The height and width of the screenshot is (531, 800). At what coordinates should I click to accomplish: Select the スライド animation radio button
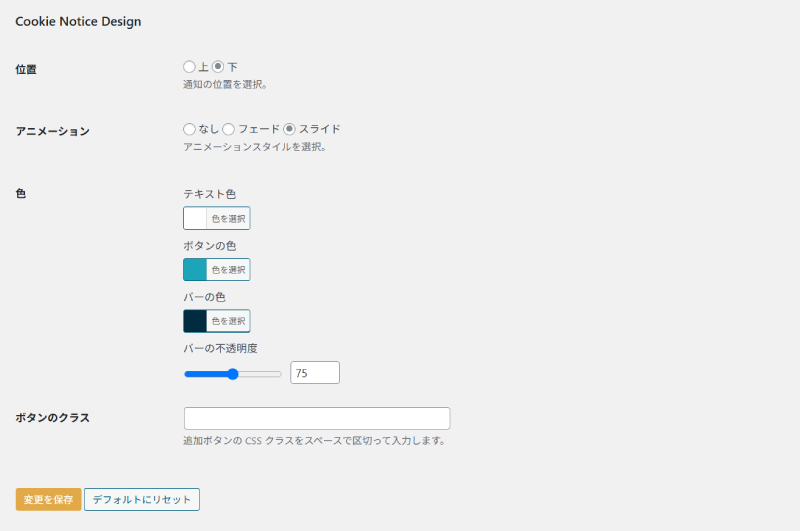click(290, 129)
